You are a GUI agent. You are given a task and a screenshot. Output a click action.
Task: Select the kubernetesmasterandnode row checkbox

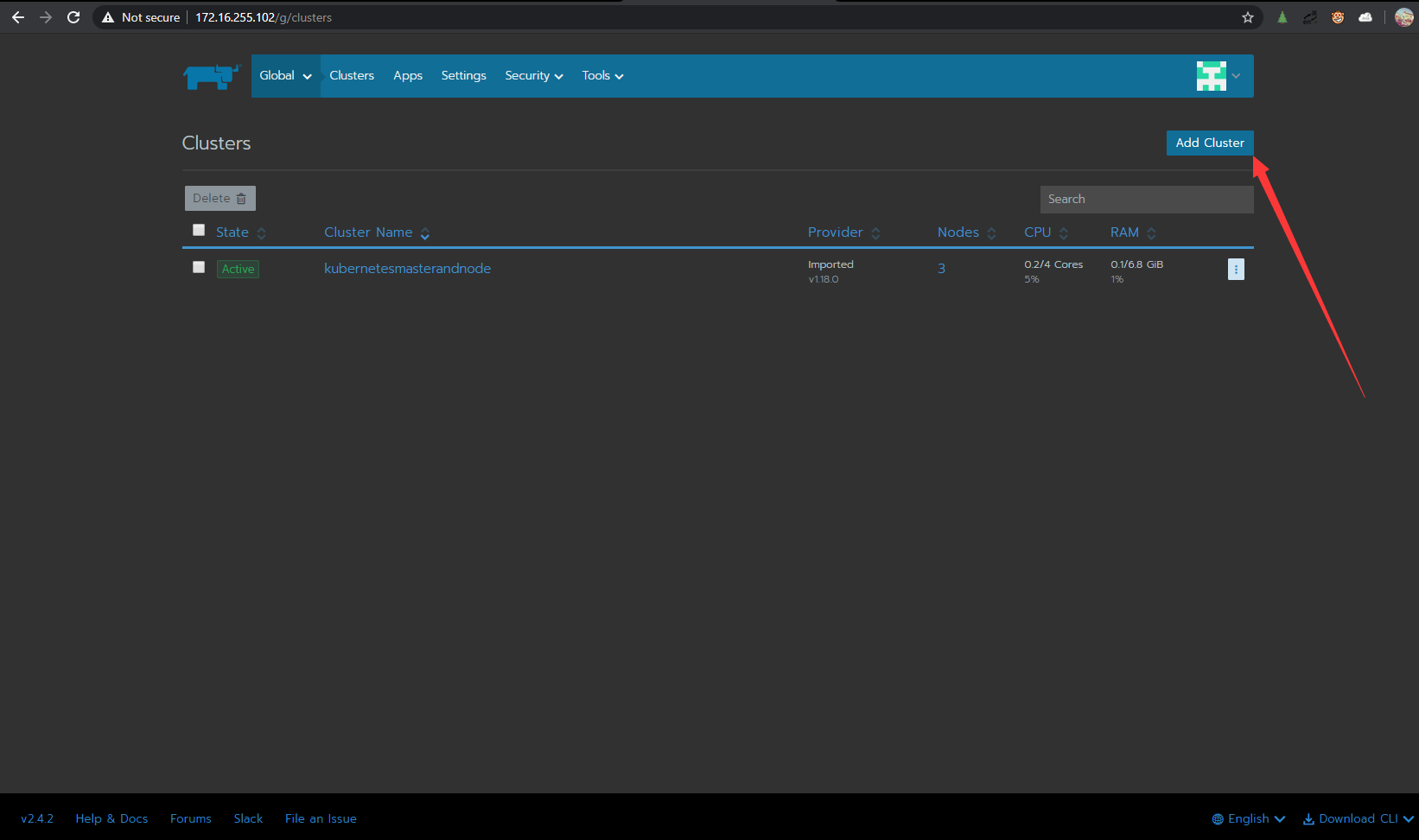[199, 267]
